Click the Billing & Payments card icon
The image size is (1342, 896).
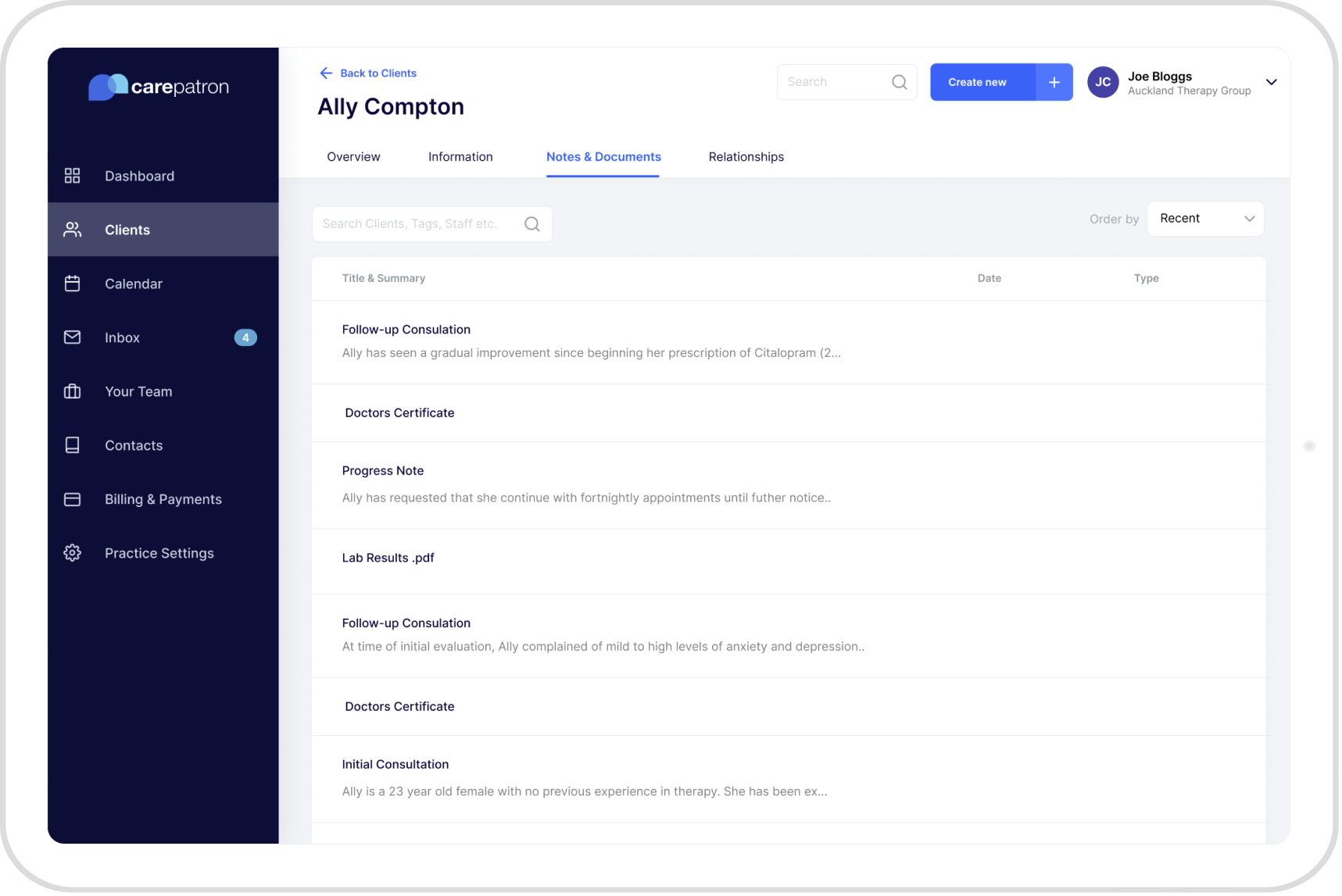point(72,499)
